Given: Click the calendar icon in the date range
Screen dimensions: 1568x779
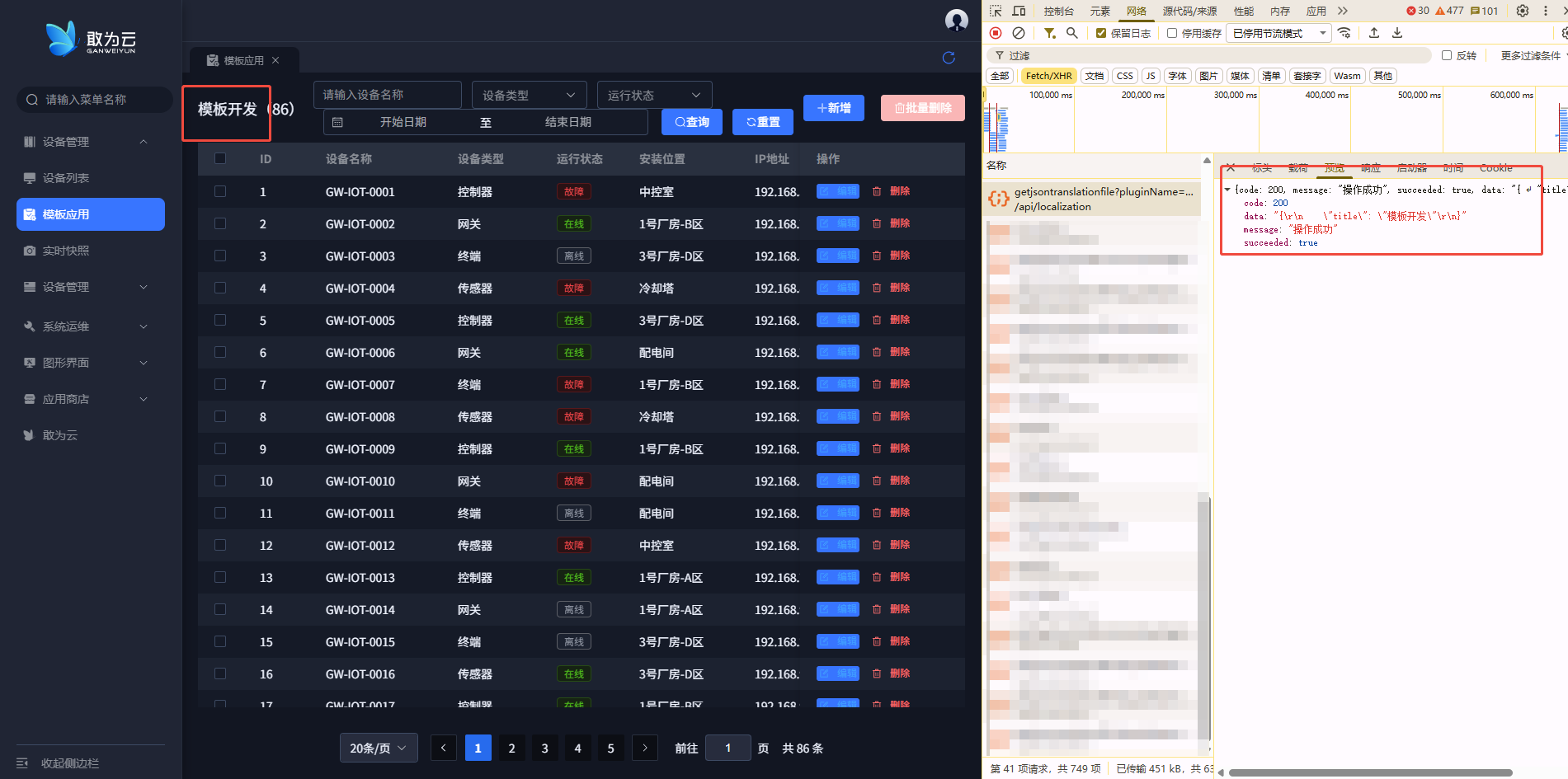Looking at the screenshot, I should click(337, 122).
